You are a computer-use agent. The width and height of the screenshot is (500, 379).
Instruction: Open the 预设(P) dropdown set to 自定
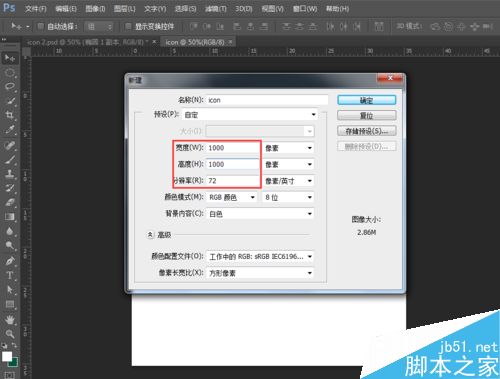tap(250, 115)
